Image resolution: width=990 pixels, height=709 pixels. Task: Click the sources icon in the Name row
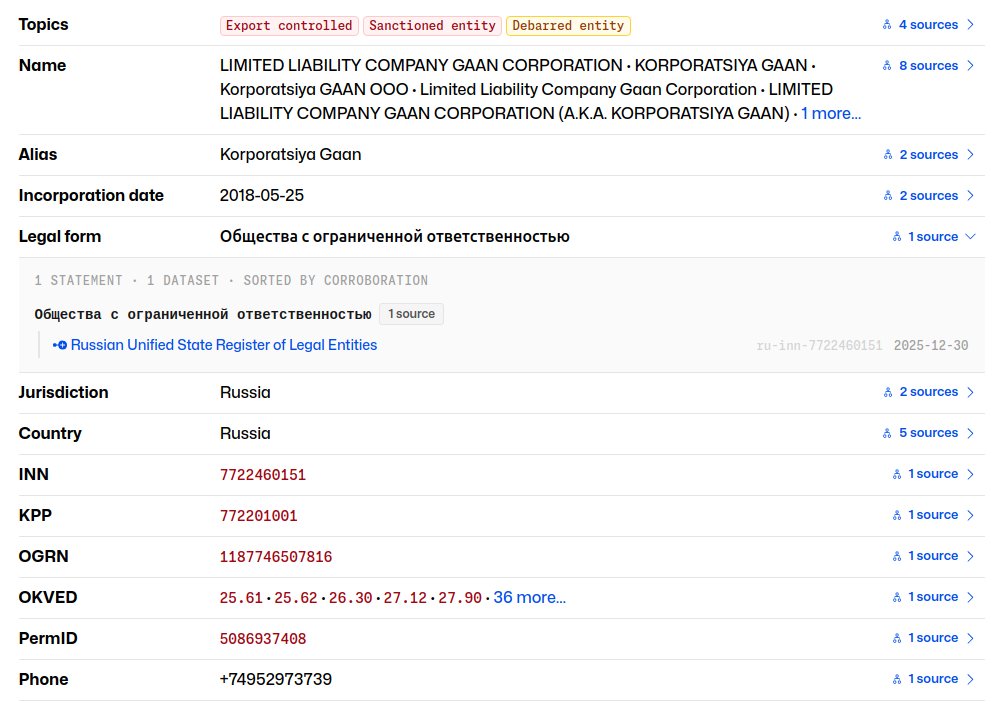coord(887,66)
